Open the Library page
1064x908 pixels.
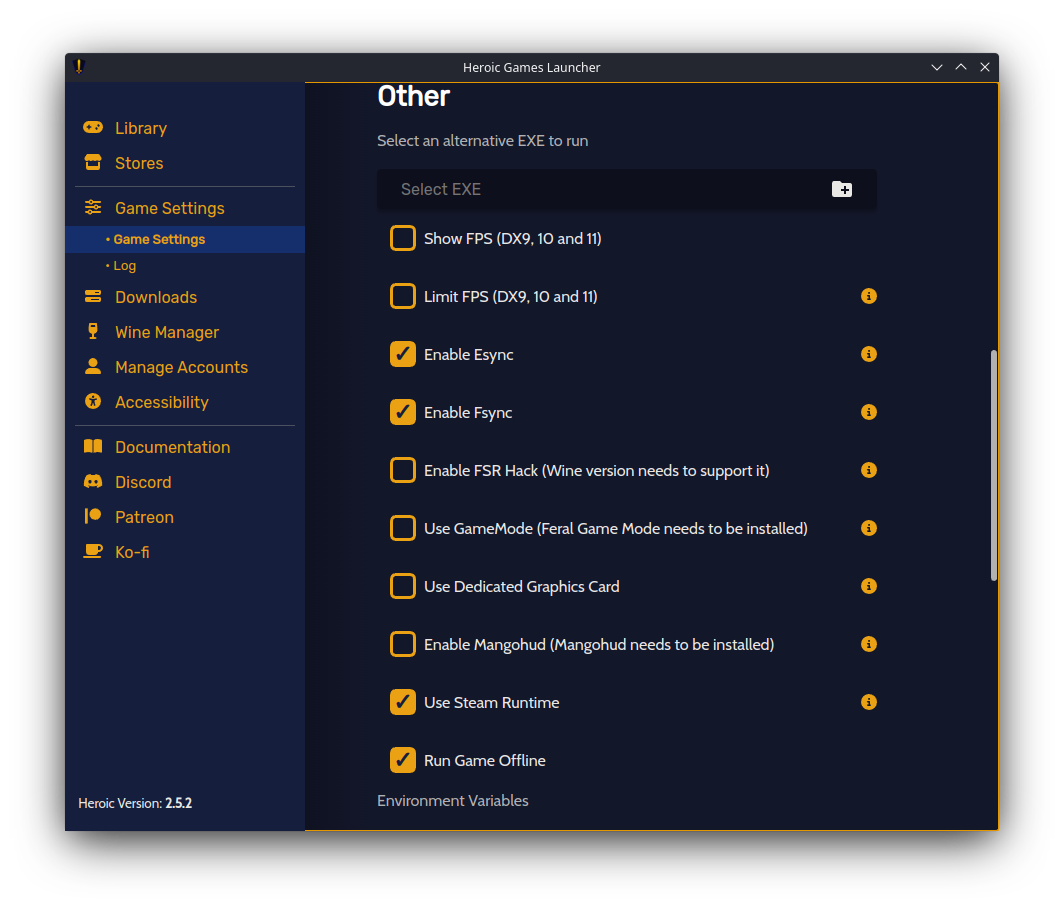tap(140, 128)
